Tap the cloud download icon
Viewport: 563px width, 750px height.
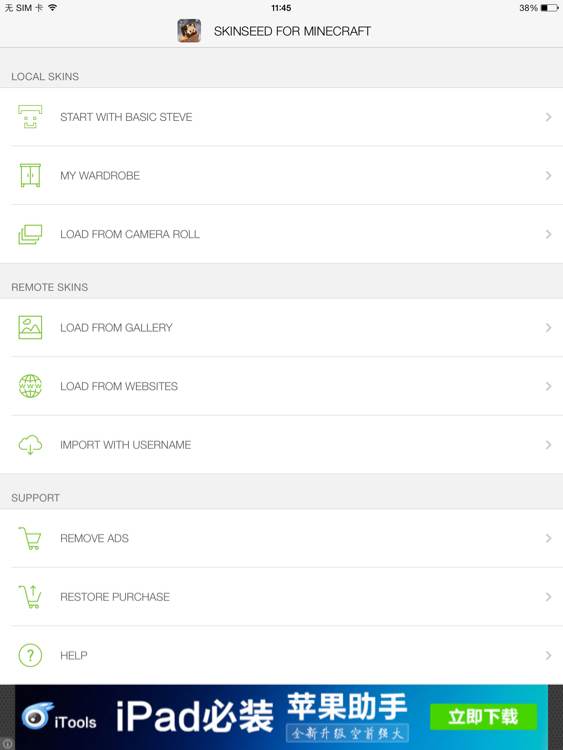[30, 444]
